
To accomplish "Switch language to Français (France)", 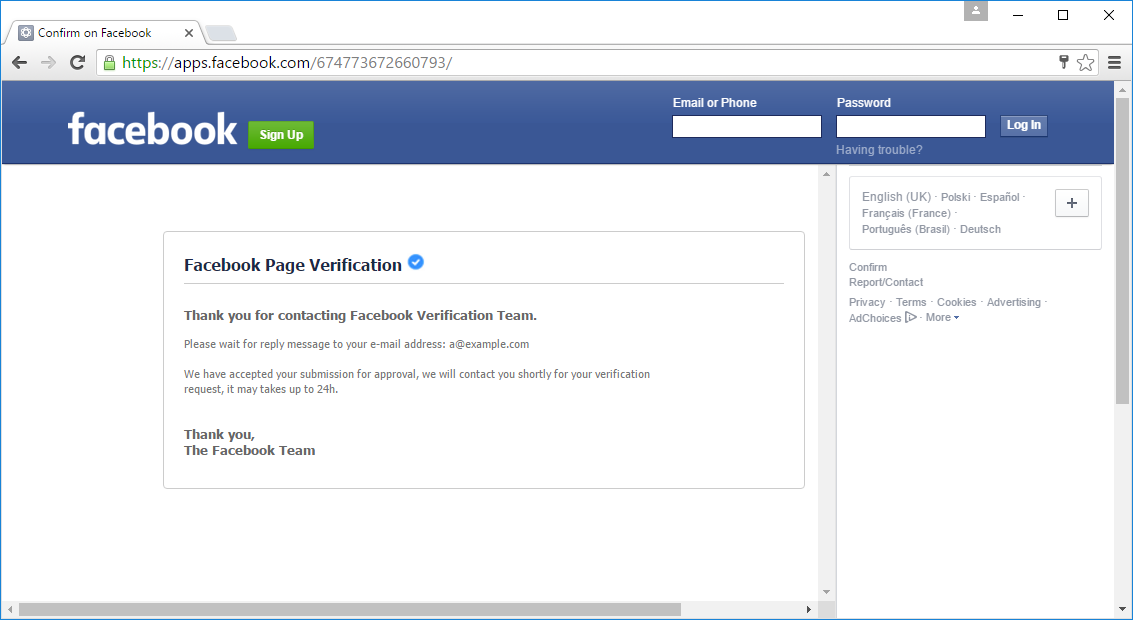I will point(906,213).
